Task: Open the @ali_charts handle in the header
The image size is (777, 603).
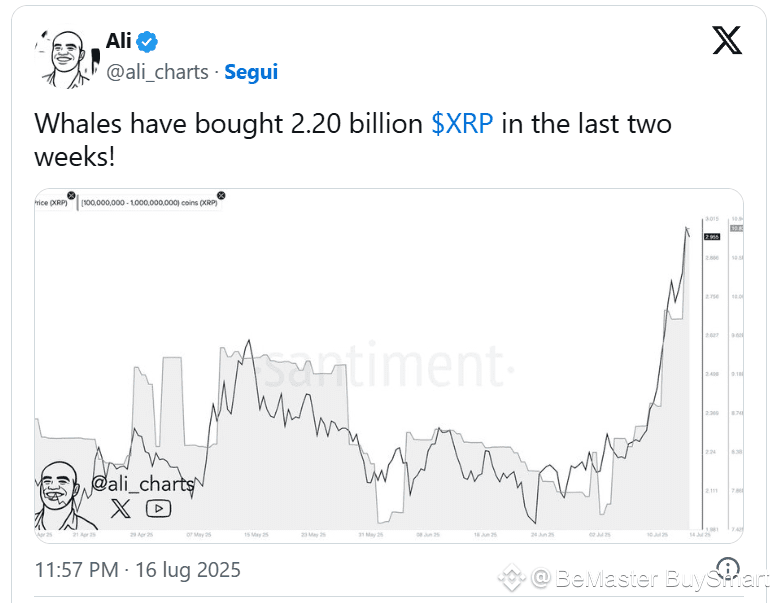Action: (x=158, y=72)
